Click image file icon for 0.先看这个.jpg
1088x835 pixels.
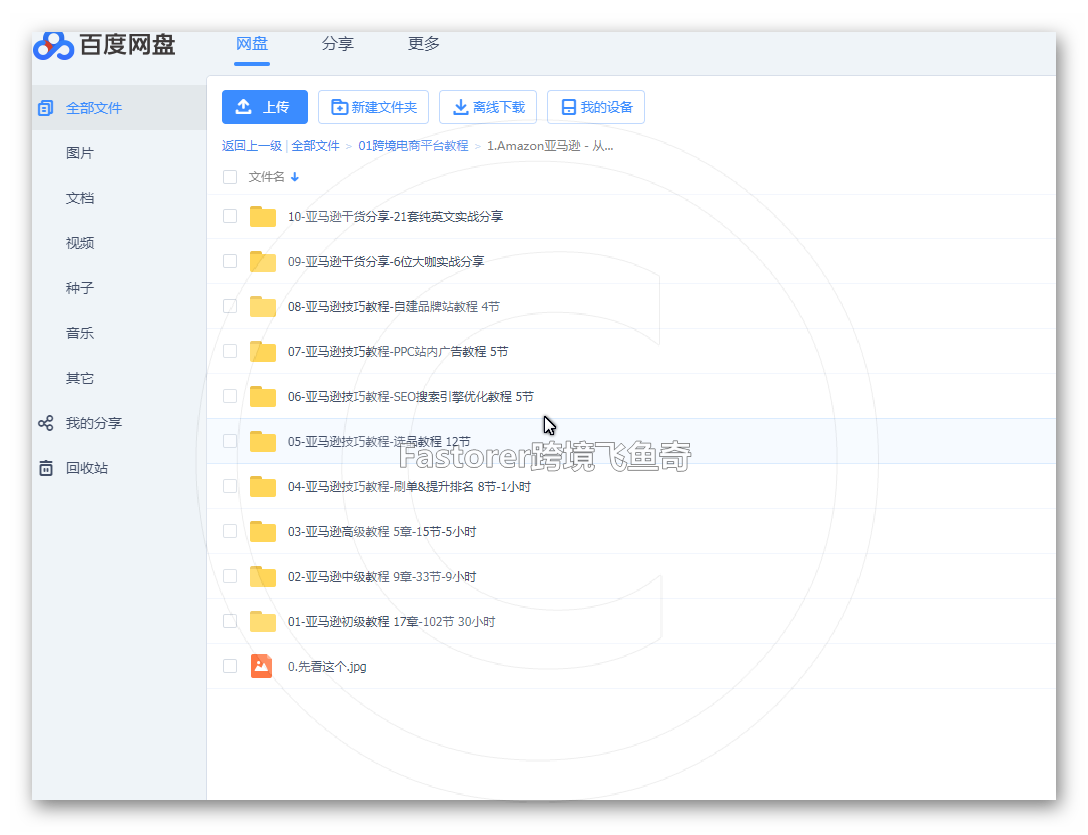pyautogui.click(x=262, y=666)
